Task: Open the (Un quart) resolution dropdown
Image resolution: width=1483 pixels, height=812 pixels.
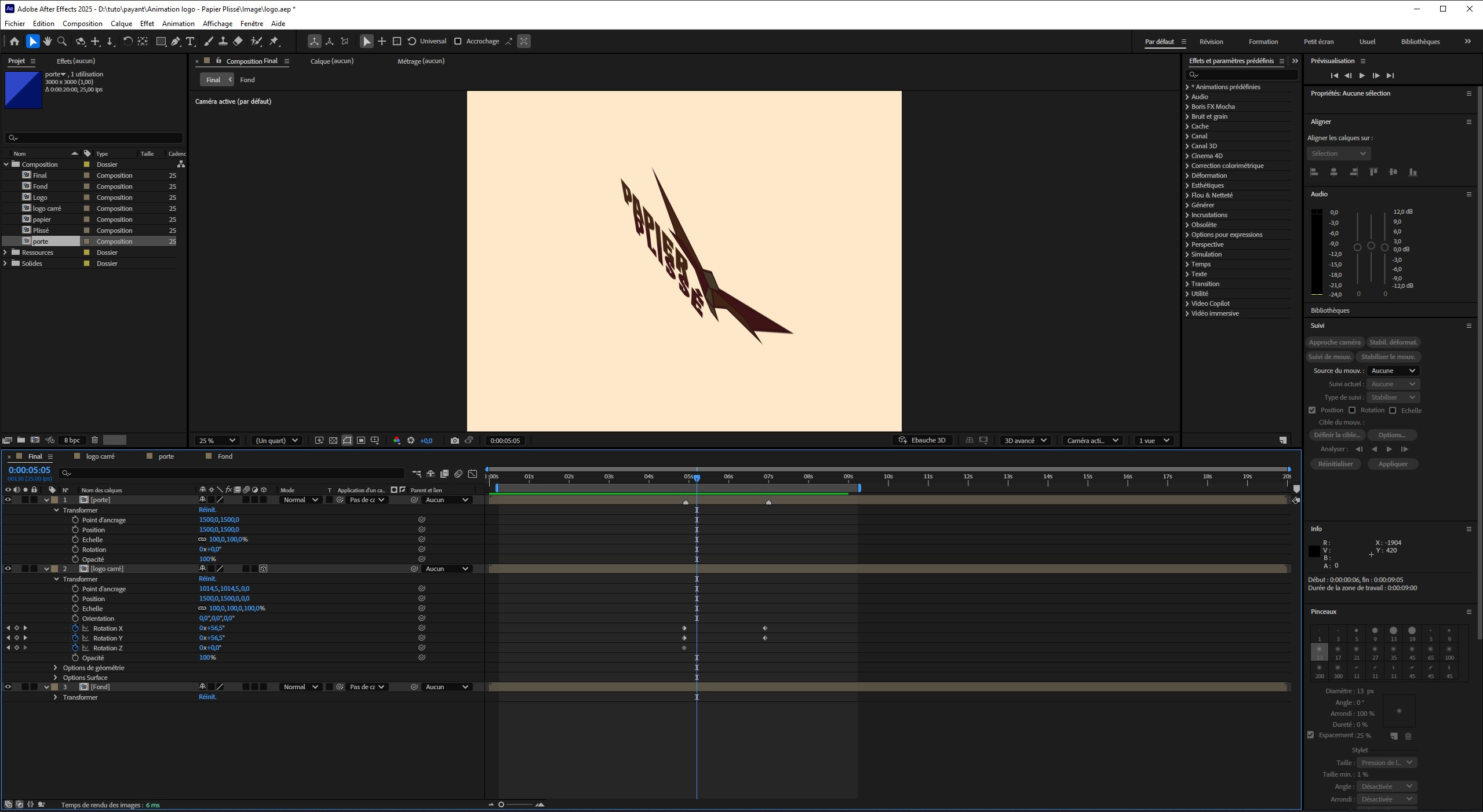Action: 276,441
